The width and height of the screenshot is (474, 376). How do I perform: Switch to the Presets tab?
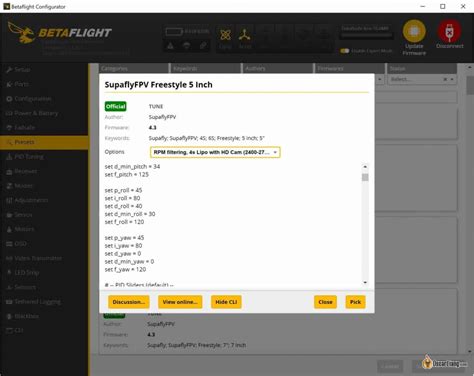(44, 142)
